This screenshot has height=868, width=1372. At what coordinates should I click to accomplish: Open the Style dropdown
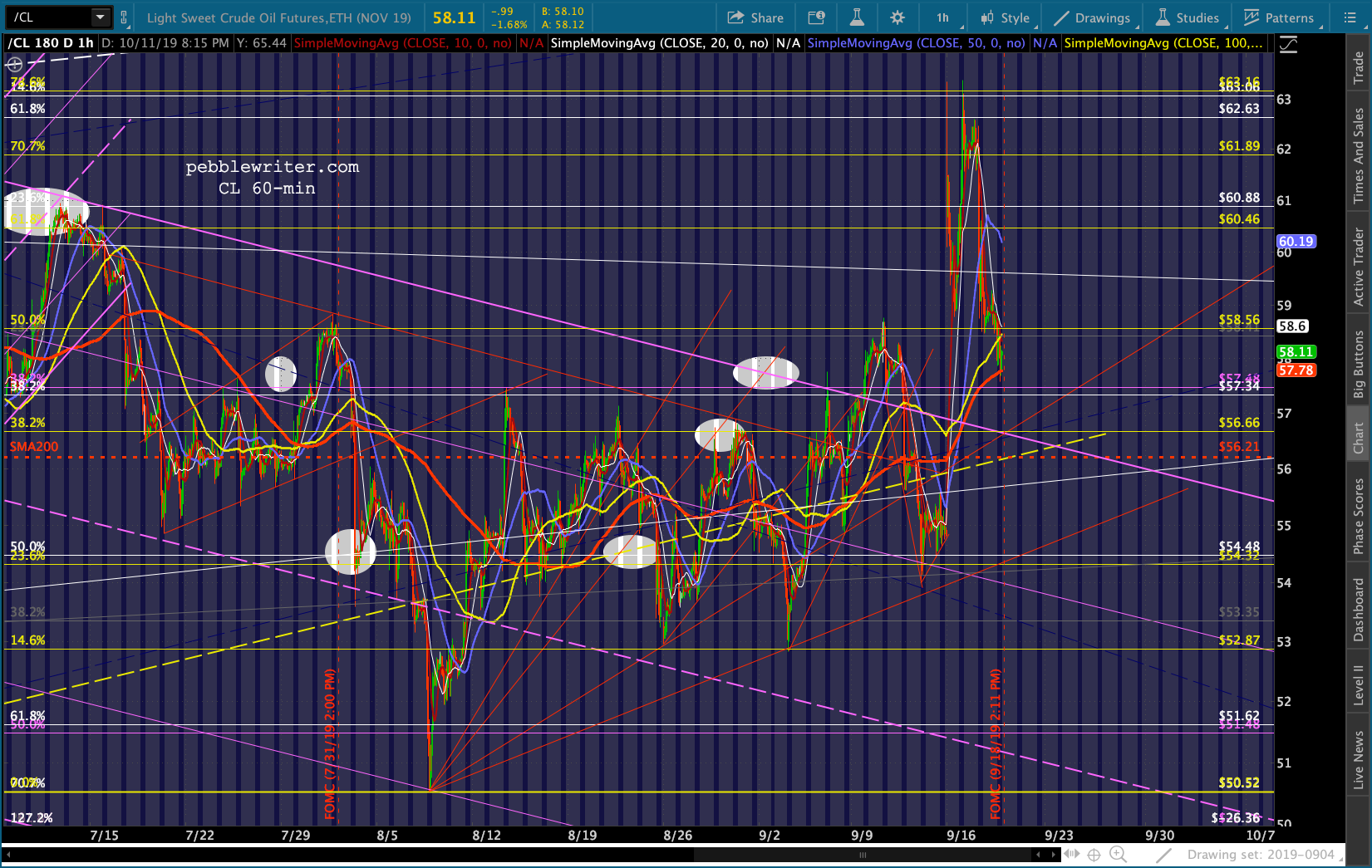tap(1006, 17)
